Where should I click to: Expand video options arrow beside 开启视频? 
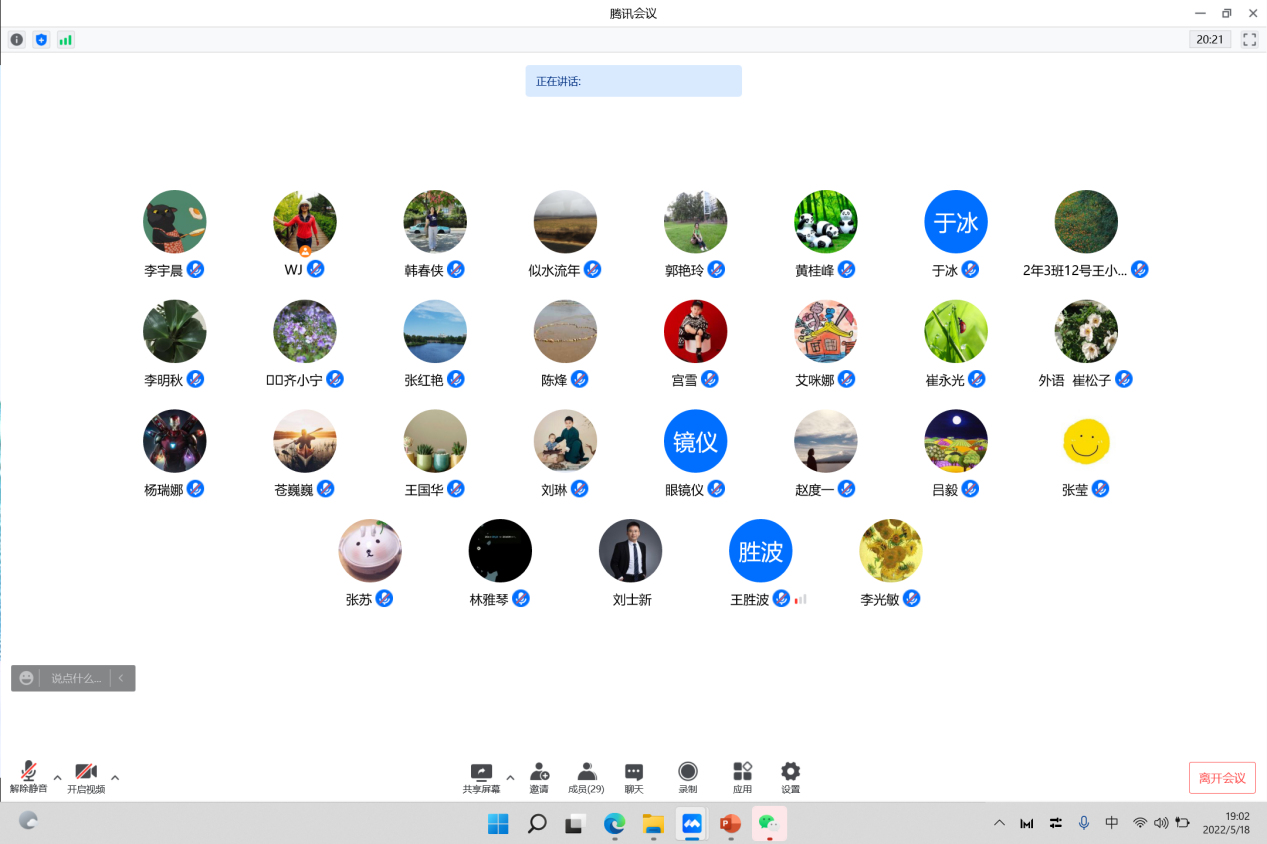(x=115, y=777)
